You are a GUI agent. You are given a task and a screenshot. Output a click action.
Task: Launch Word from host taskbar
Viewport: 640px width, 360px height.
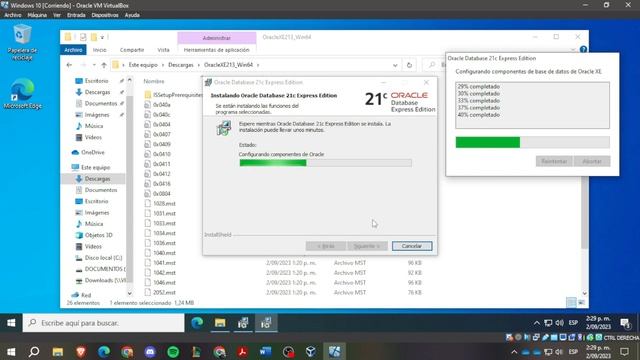[x=265, y=351]
